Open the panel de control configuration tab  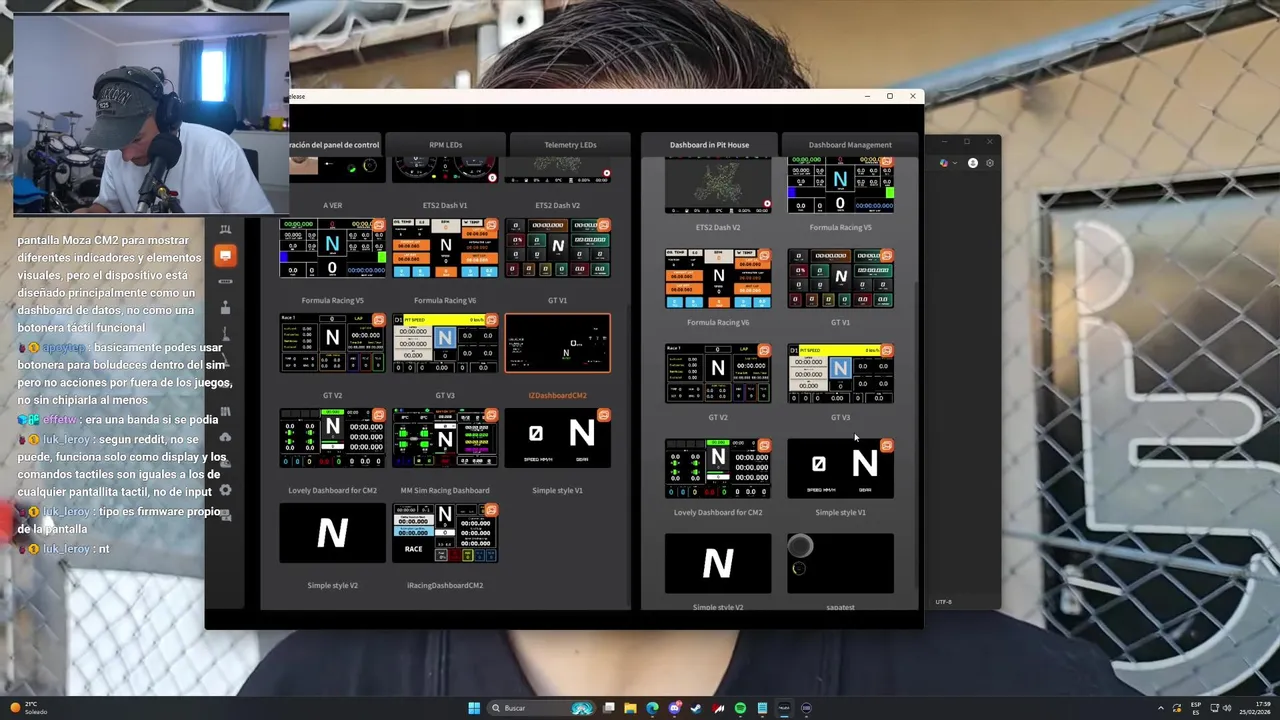333,145
